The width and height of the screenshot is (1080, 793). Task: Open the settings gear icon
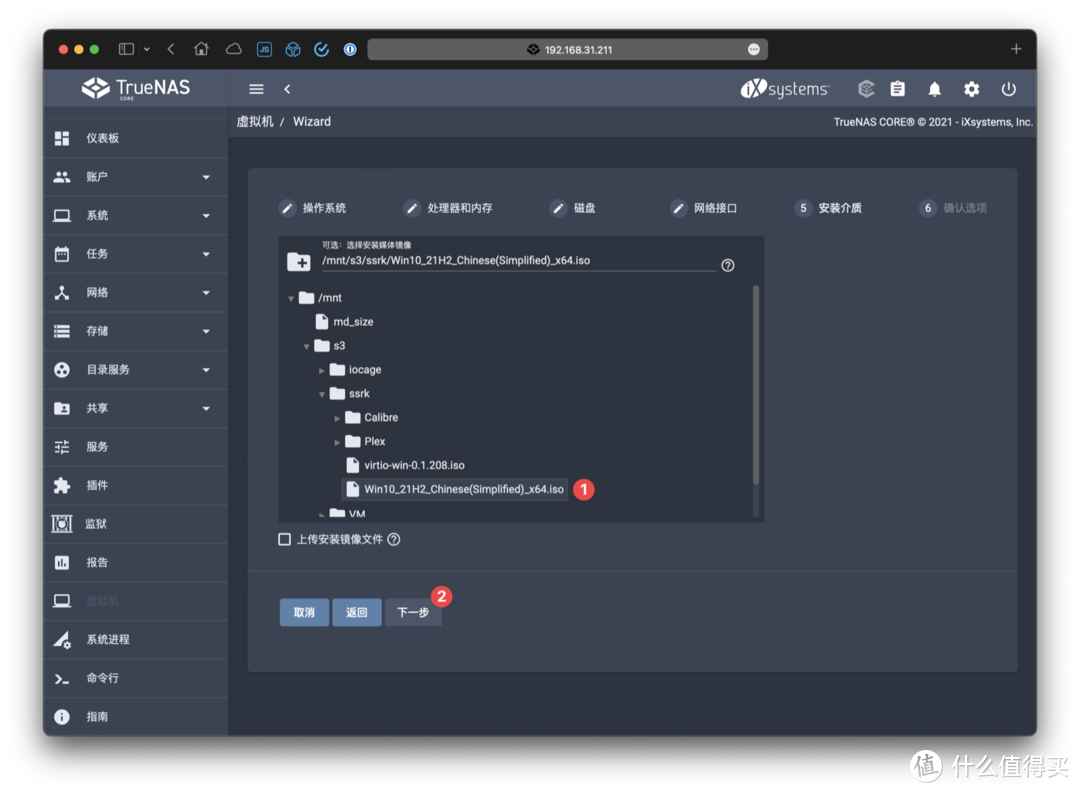(x=972, y=89)
